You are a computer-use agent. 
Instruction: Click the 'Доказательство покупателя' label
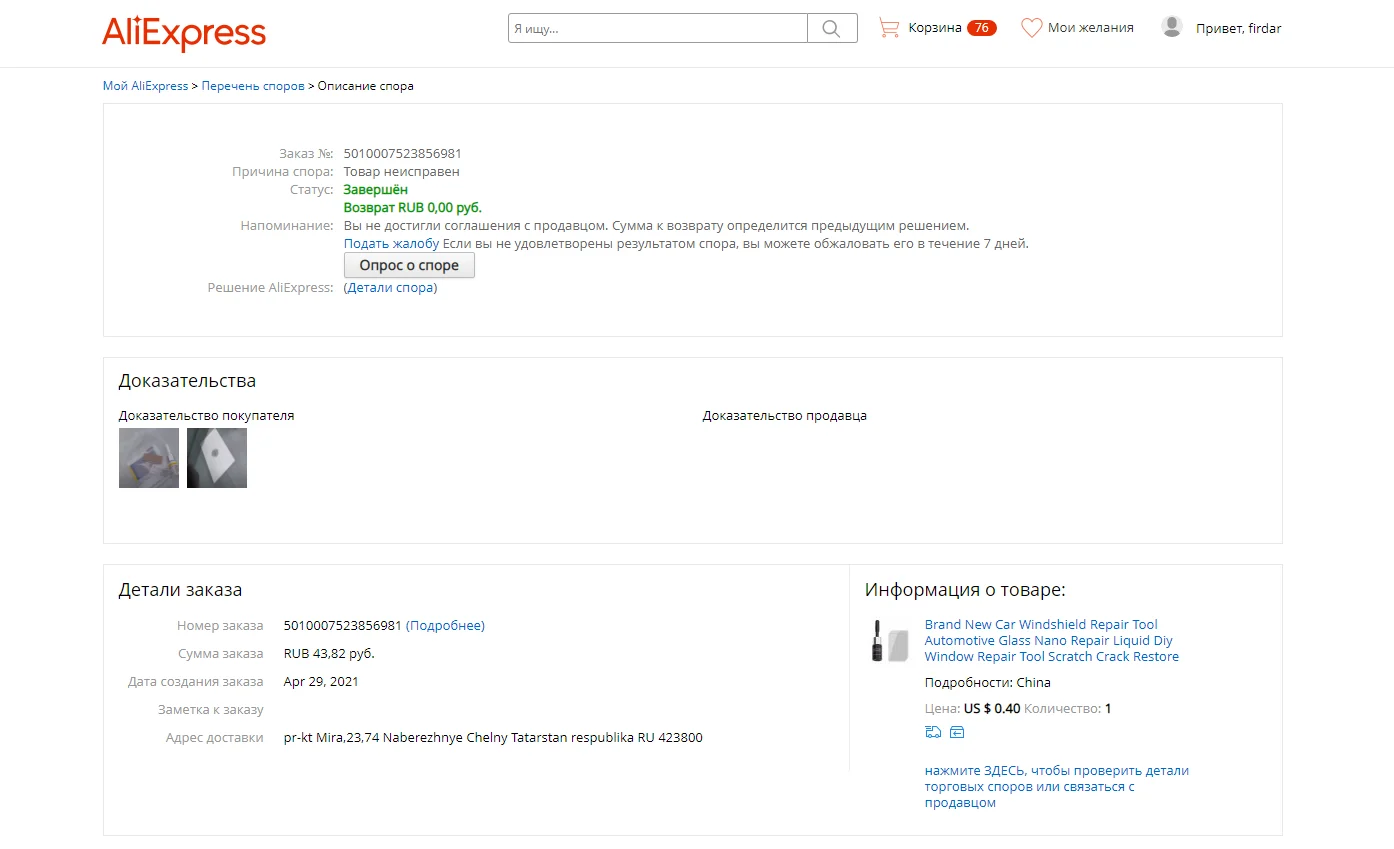207,416
